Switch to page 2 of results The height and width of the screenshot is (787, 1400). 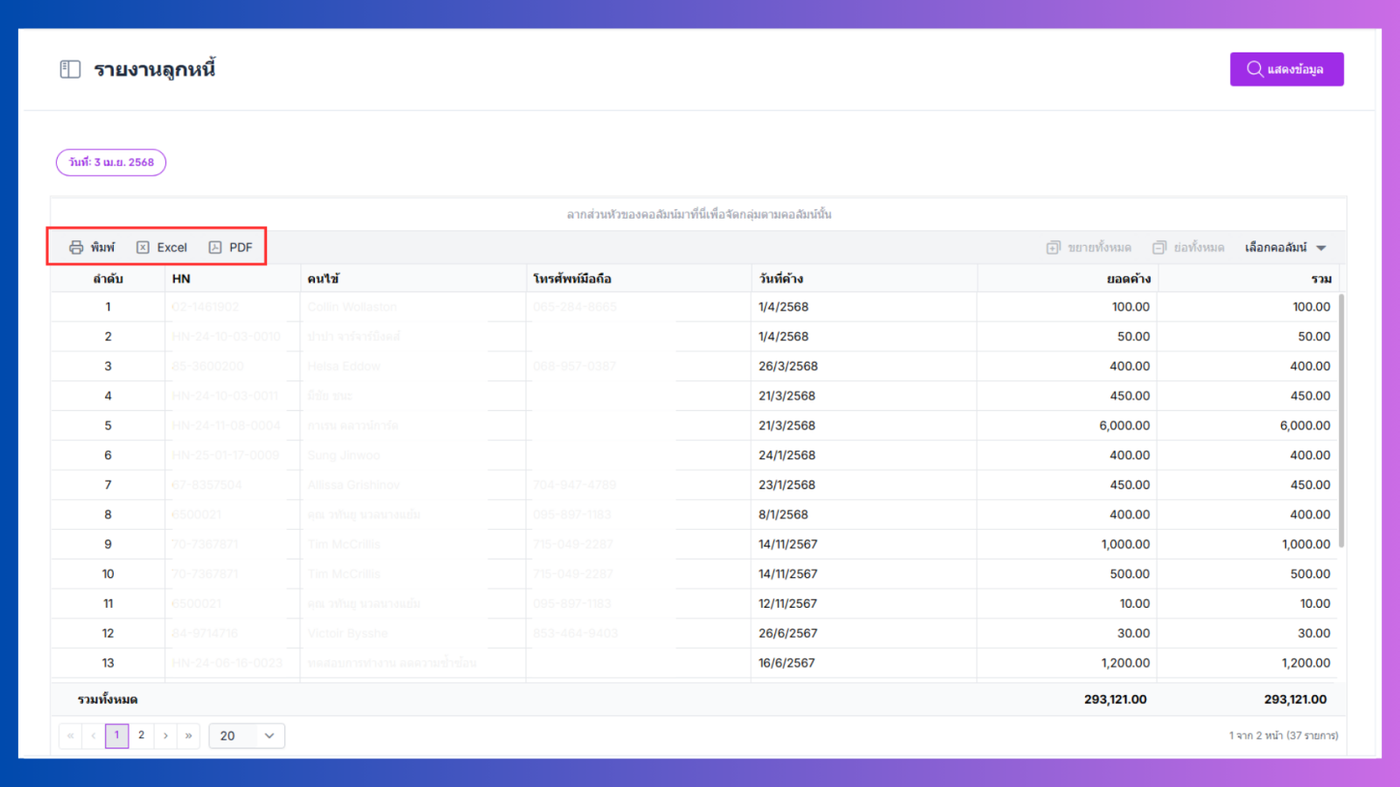point(141,735)
